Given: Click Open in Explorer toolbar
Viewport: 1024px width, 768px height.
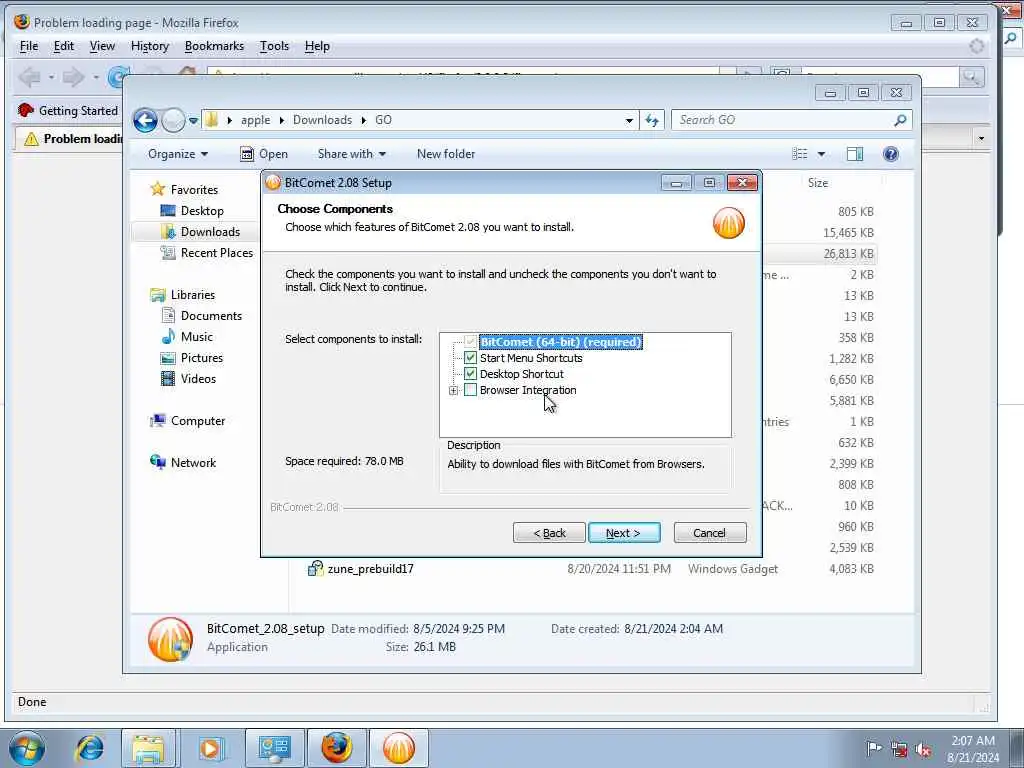Looking at the screenshot, I should 264,154.
